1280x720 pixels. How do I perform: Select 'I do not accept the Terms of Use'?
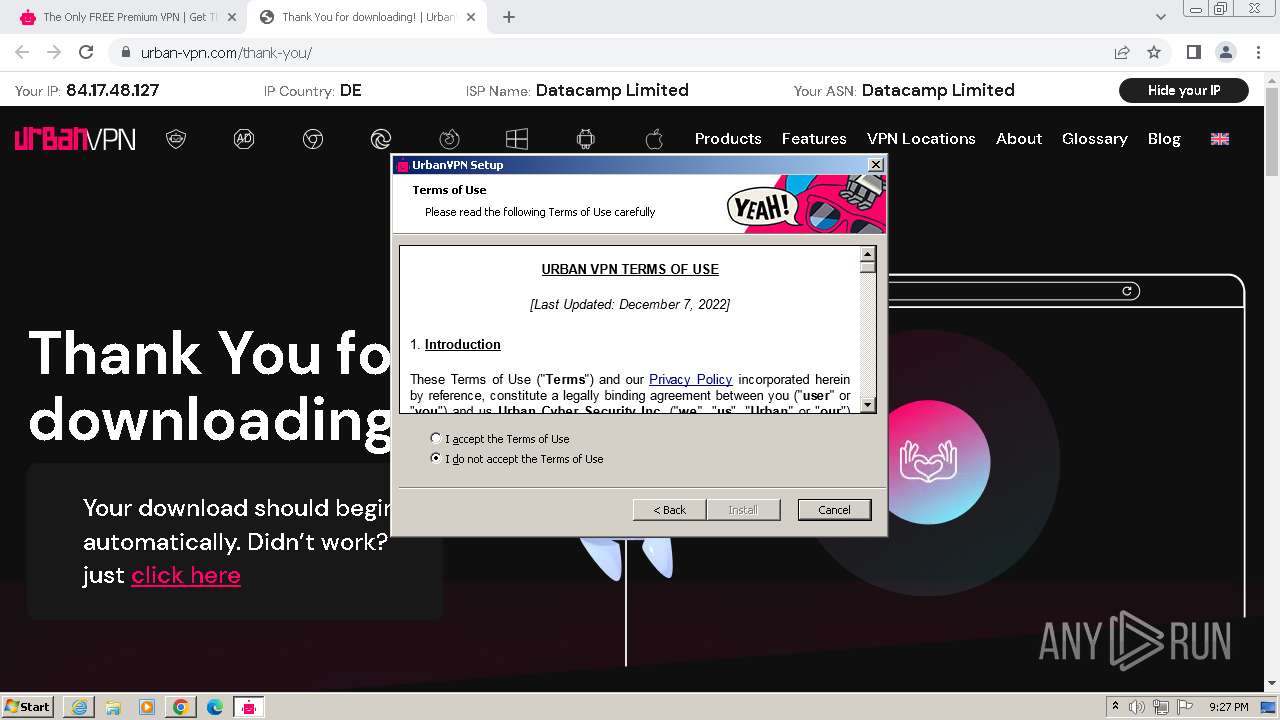click(517, 459)
